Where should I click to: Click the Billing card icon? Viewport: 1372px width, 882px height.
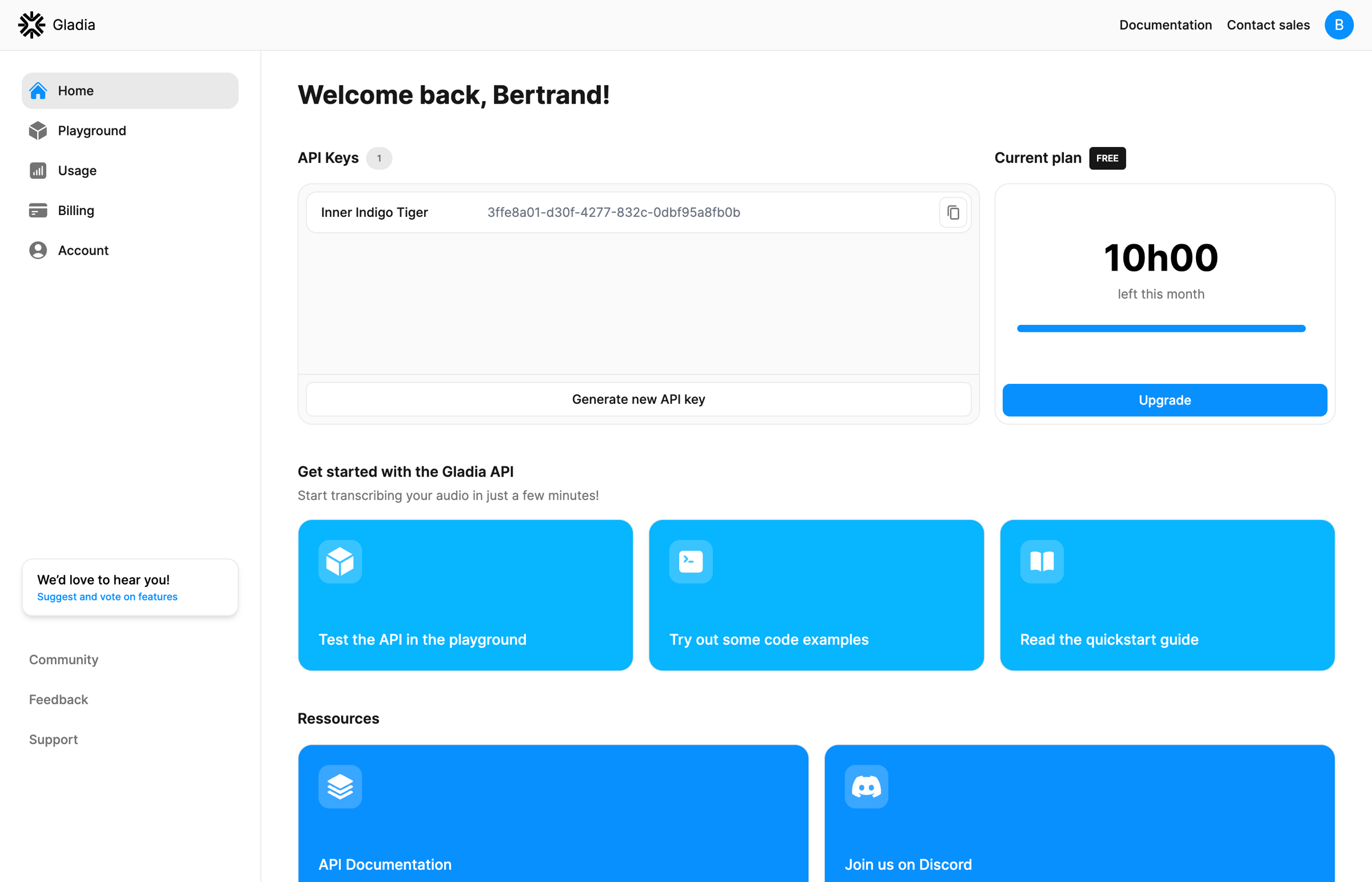pyautogui.click(x=38, y=210)
